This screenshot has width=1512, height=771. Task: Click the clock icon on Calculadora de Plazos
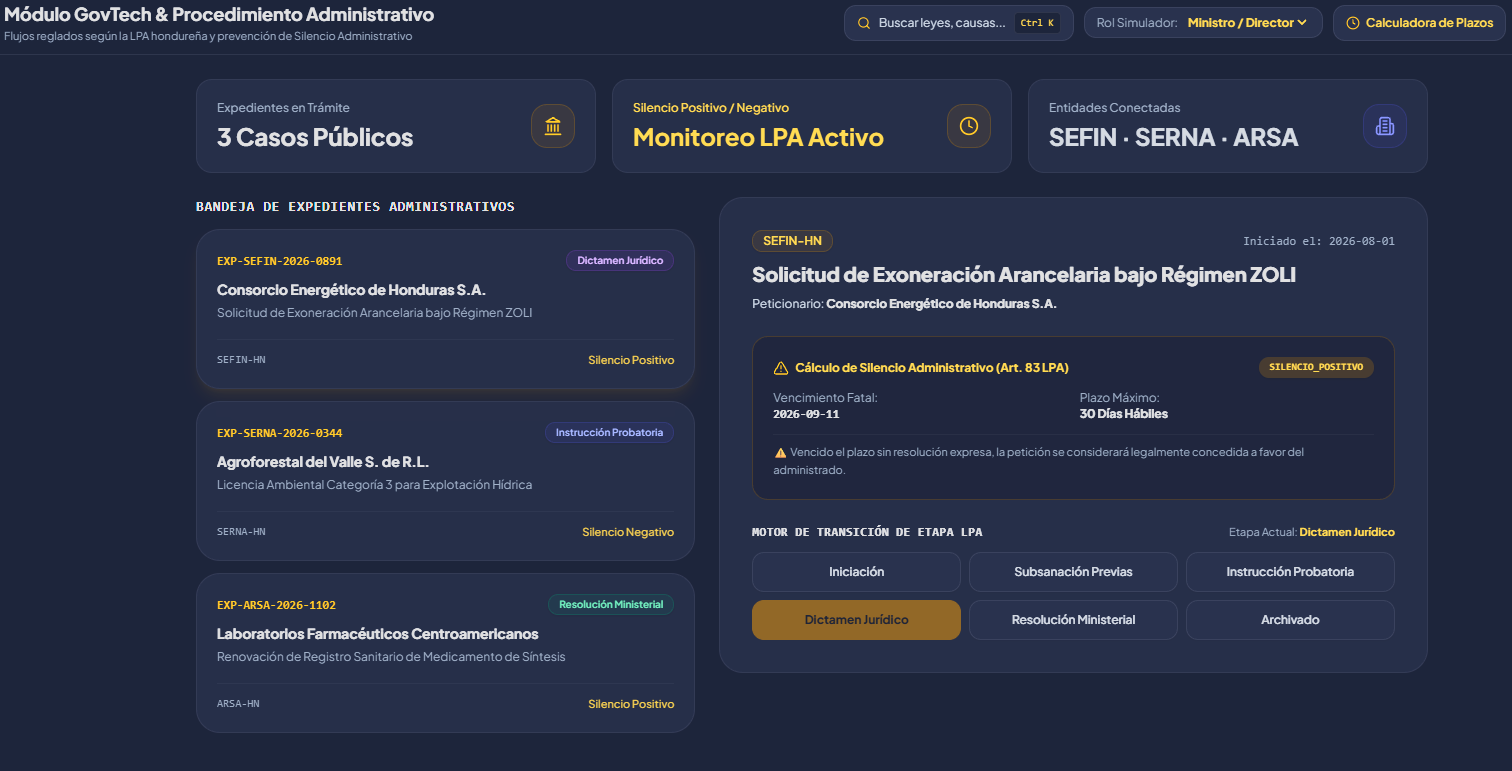(x=1353, y=23)
